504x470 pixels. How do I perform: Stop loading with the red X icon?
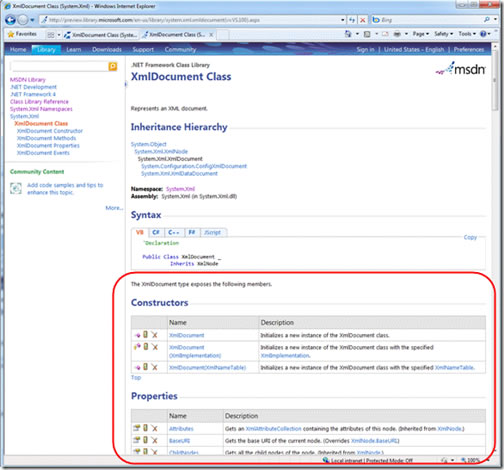[363, 20]
